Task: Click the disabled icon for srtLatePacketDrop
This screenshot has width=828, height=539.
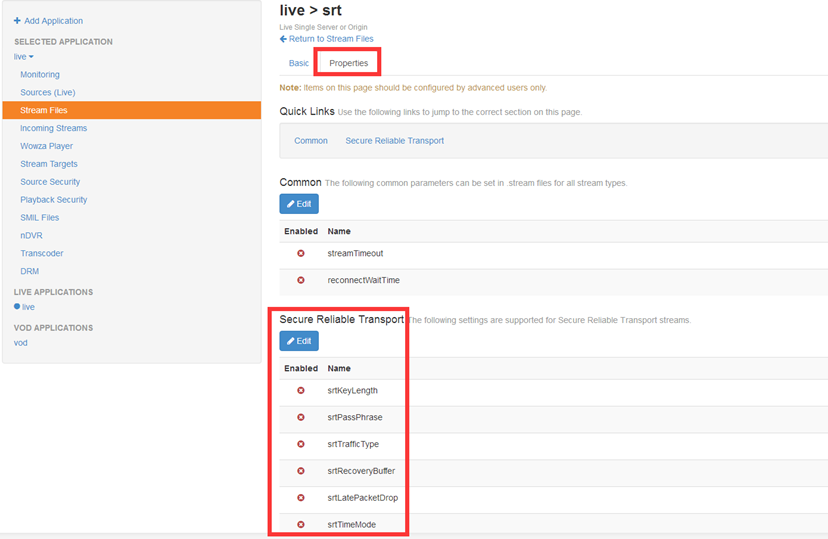Action: [x=300, y=498]
